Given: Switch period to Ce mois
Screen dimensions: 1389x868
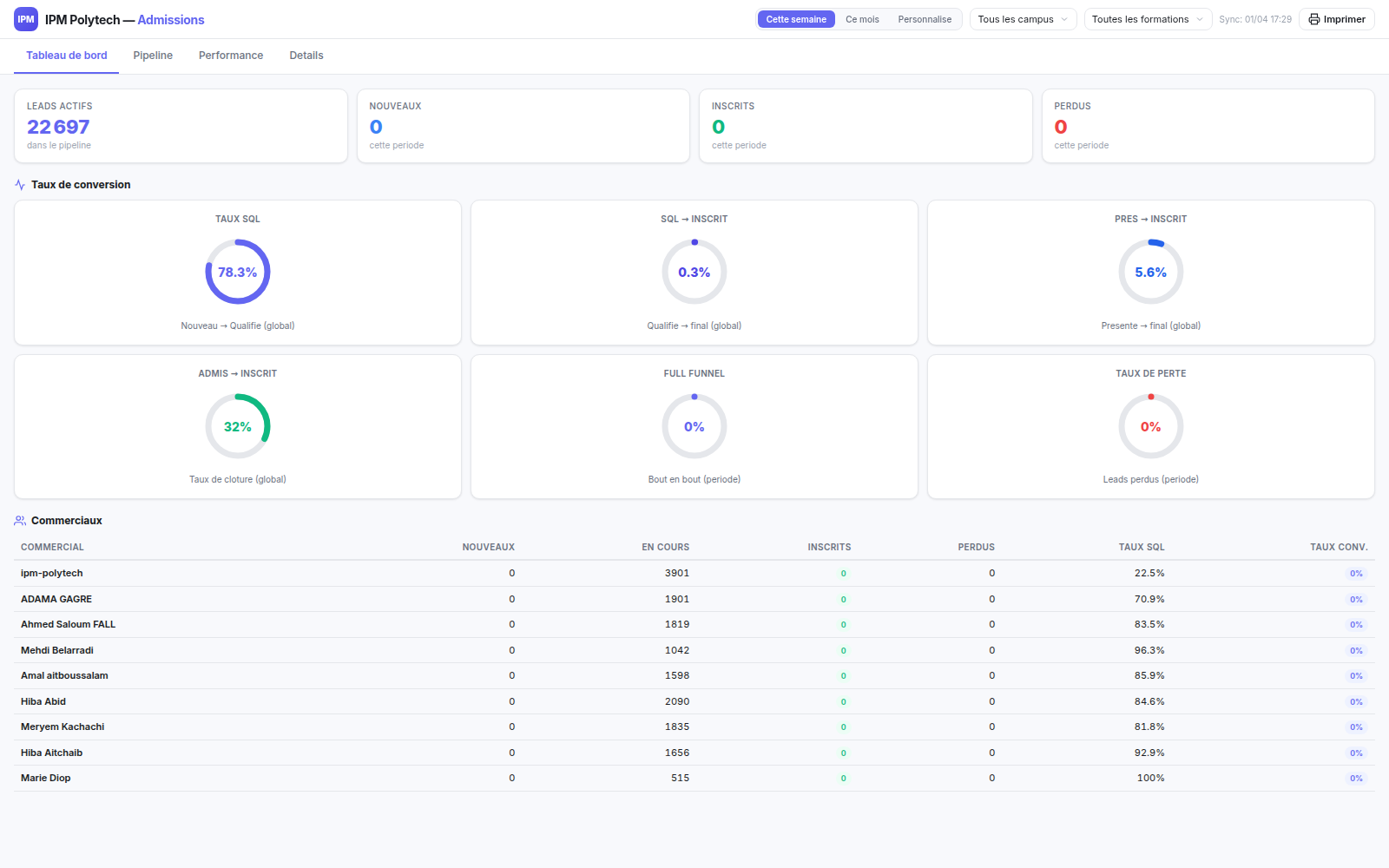Looking at the screenshot, I should click(x=862, y=18).
